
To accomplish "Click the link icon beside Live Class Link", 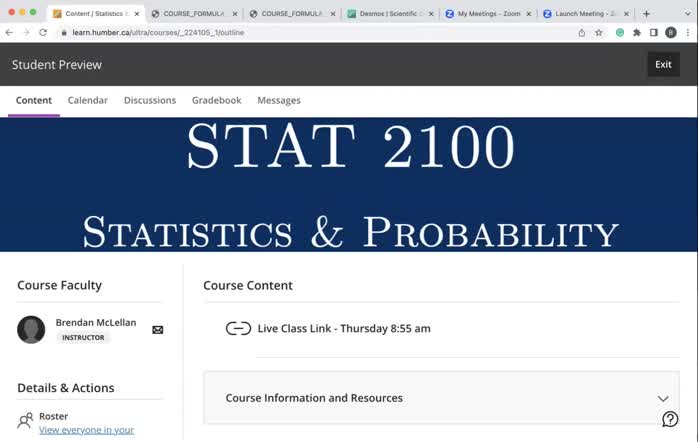I will [238, 329].
